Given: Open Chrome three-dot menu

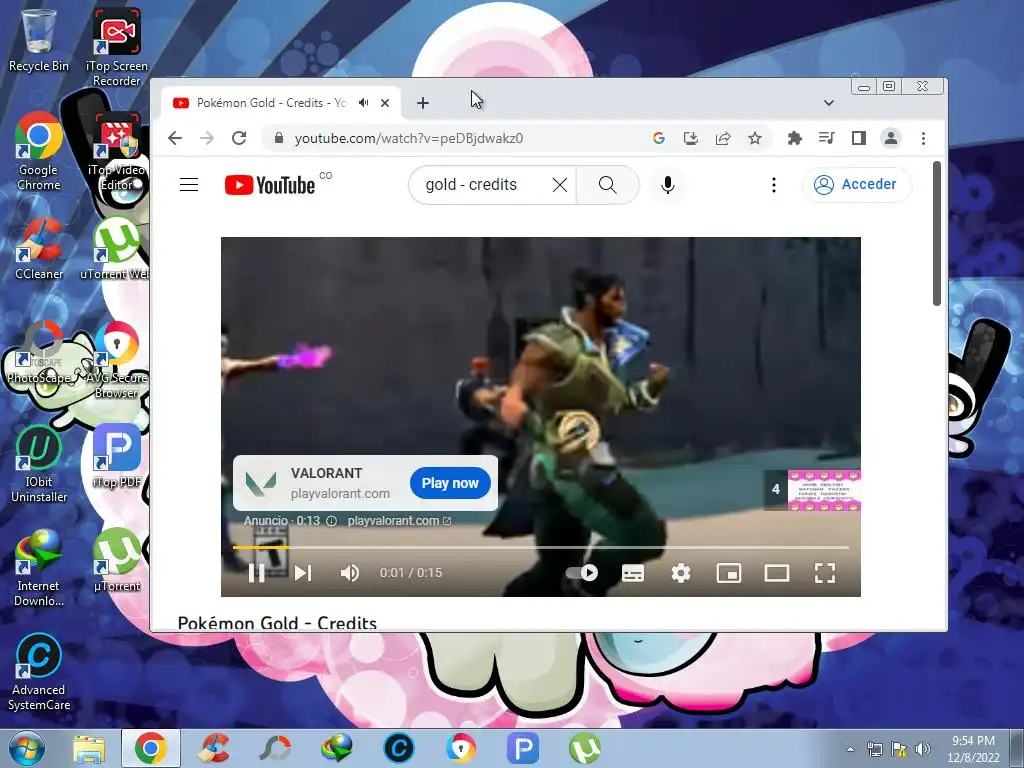Looking at the screenshot, I should (x=923, y=138).
